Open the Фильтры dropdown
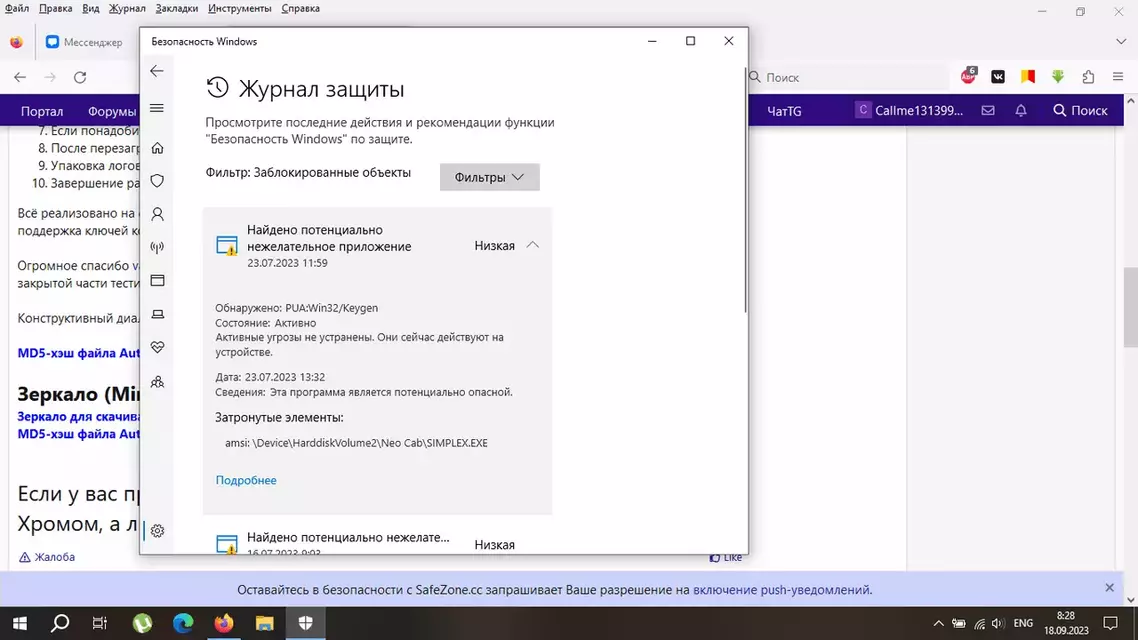The height and width of the screenshot is (640, 1138). coord(489,177)
